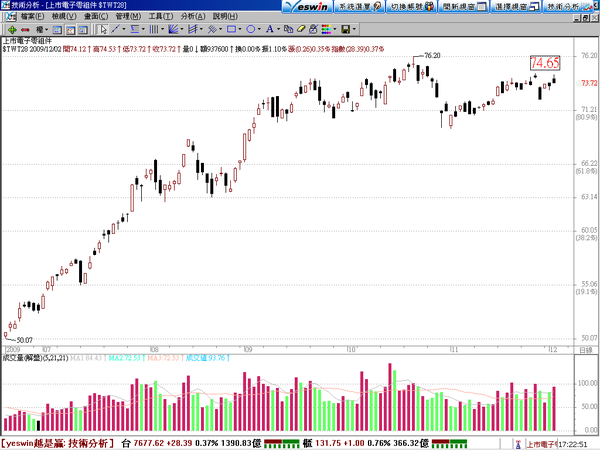The width and height of the screenshot is (600, 450).
Task: Open the 說明(H) menu
Action: [x=225, y=16]
